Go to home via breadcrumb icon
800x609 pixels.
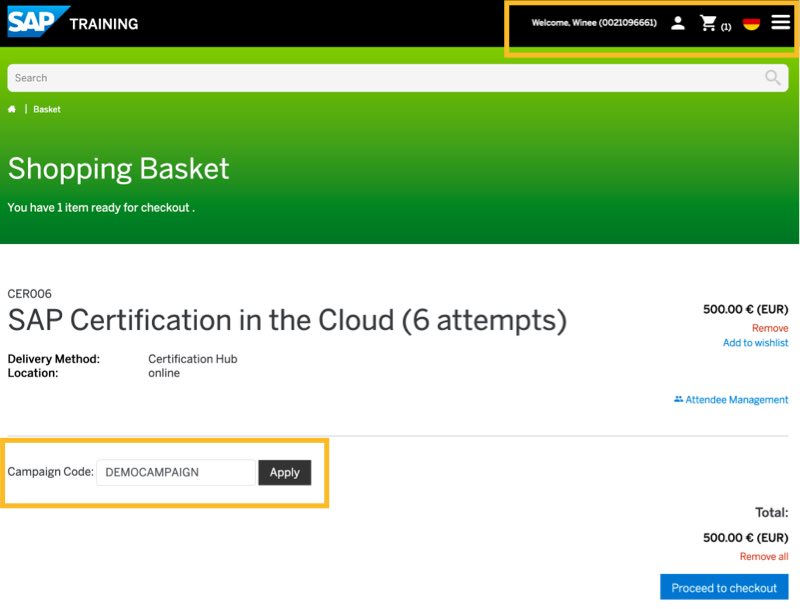pos(12,109)
